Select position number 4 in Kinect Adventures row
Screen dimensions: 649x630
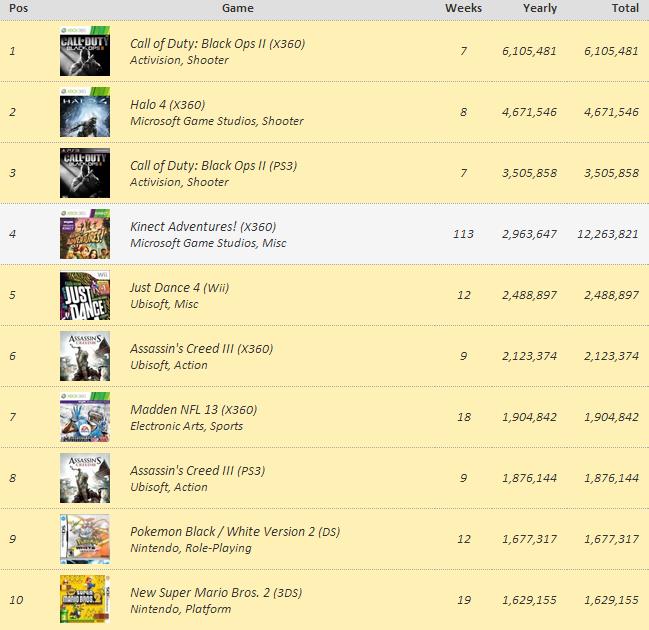pos(13,234)
